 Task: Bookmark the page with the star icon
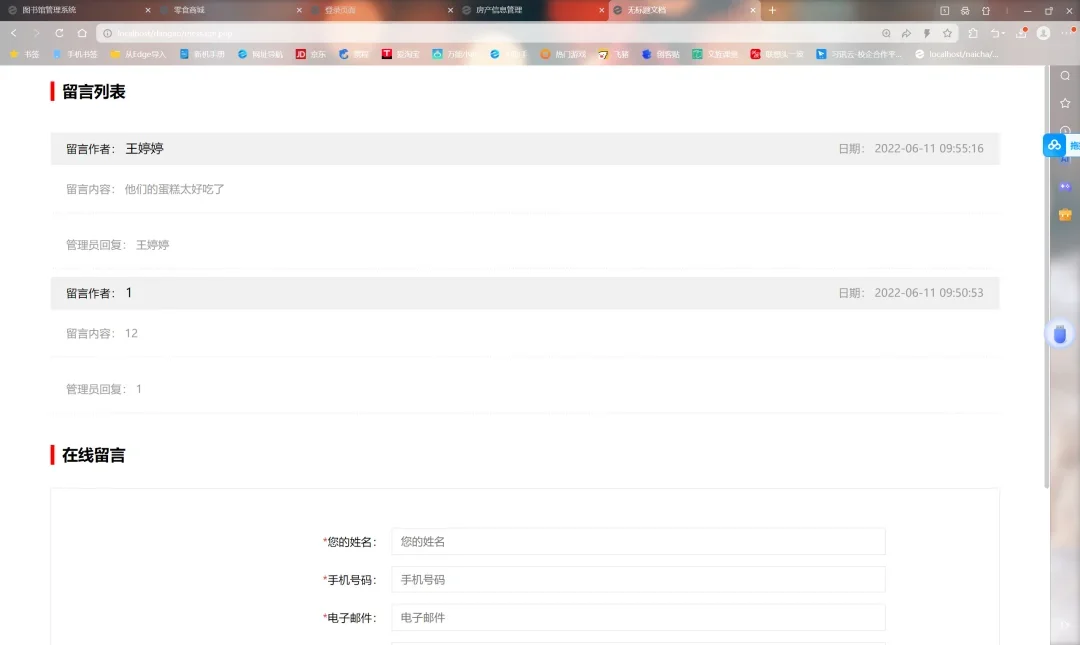948,33
